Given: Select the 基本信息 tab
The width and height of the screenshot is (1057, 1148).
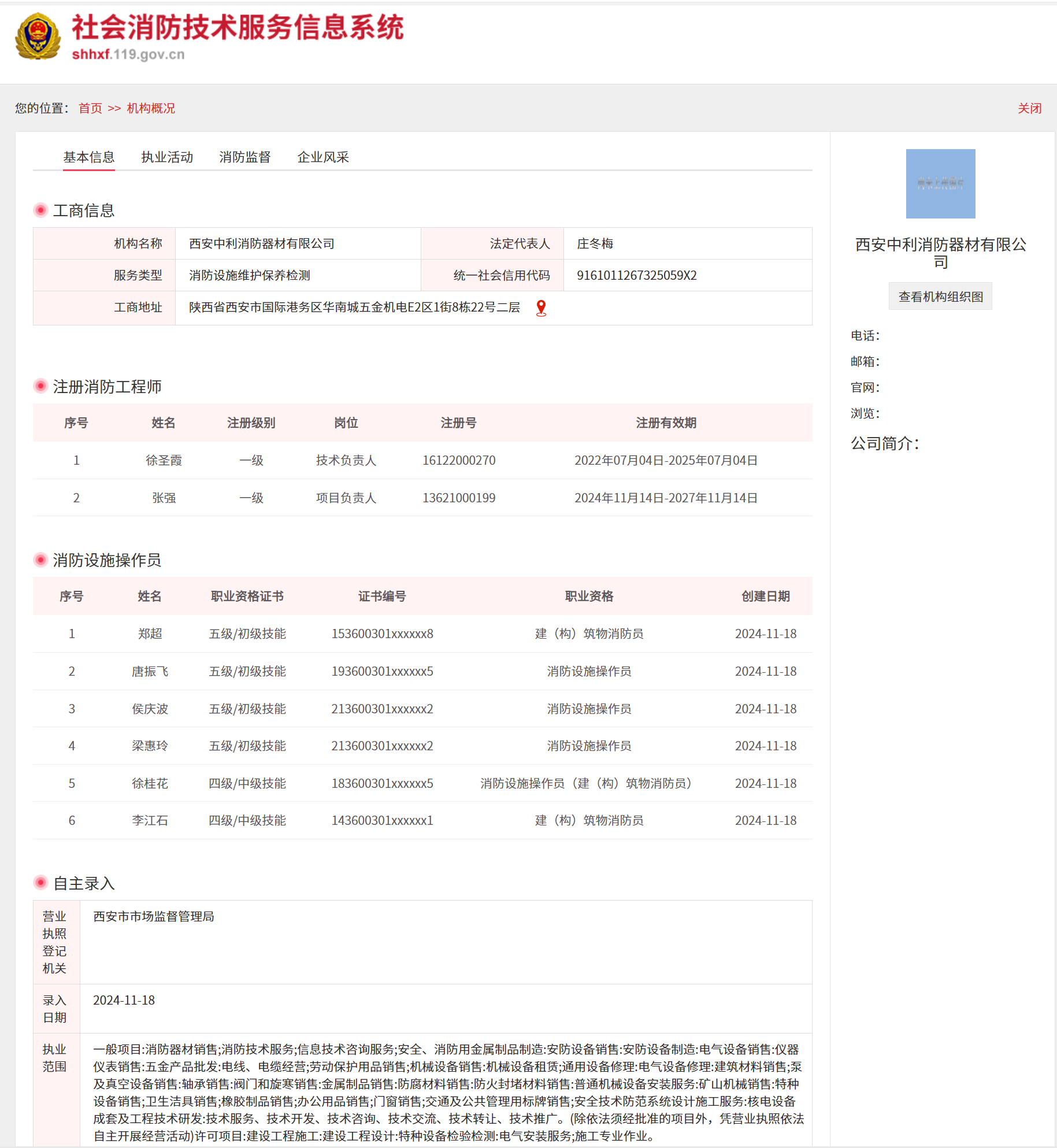Looking at the screenshot, I should [x=89, y=157].
